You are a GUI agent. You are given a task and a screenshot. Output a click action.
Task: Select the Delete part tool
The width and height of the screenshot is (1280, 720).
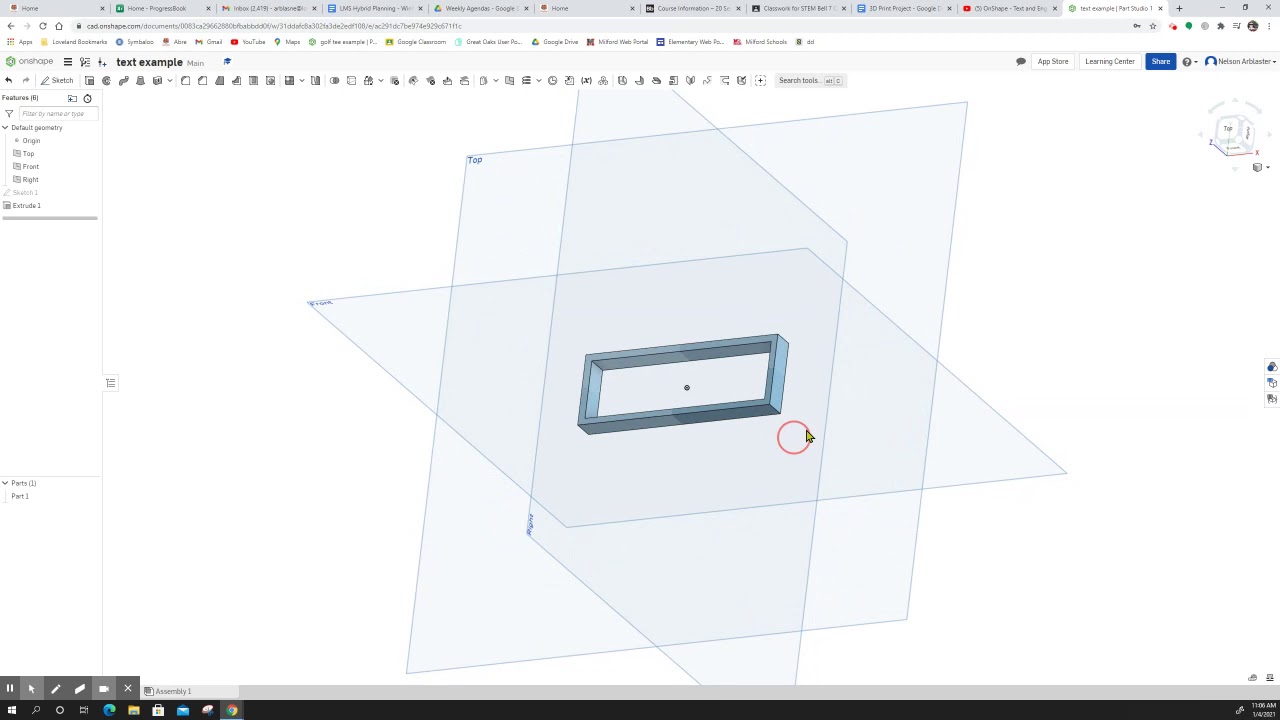[394, 80]
